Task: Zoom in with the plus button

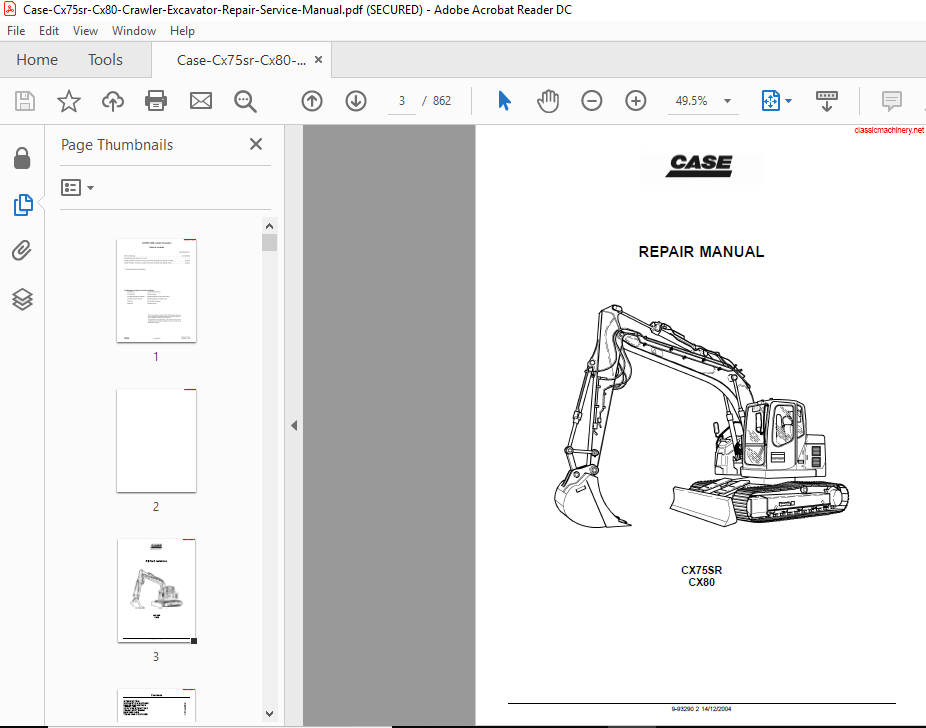Action: (x=635, y=101)
